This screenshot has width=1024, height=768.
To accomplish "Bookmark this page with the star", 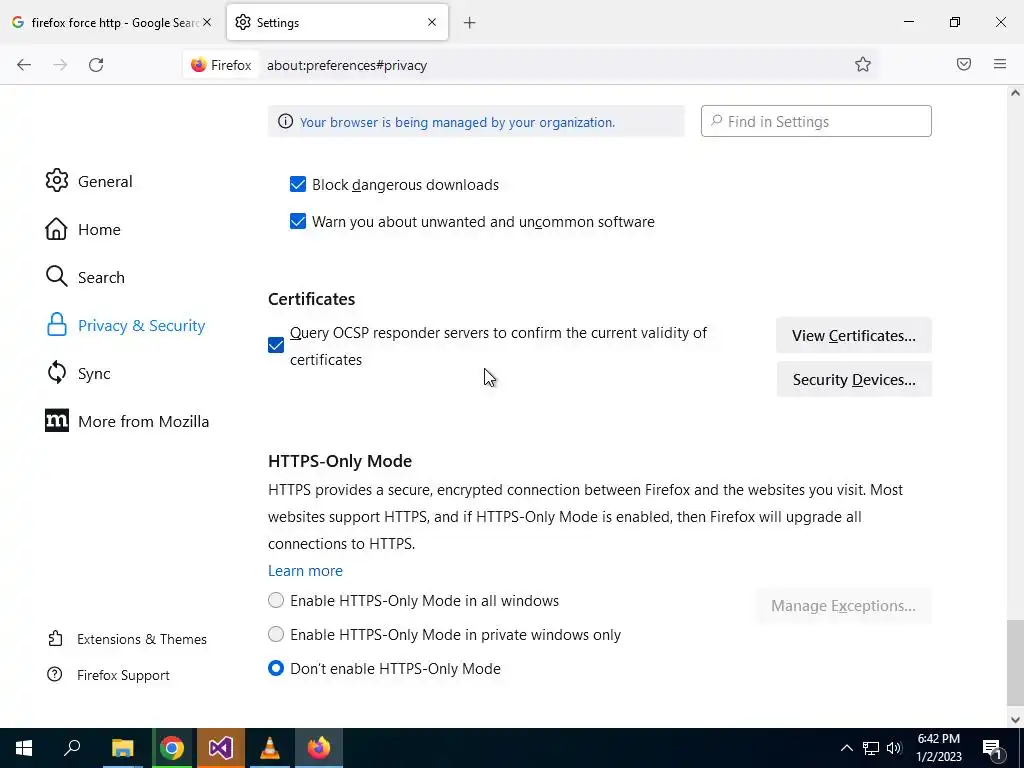I will (x=863, y=64).
